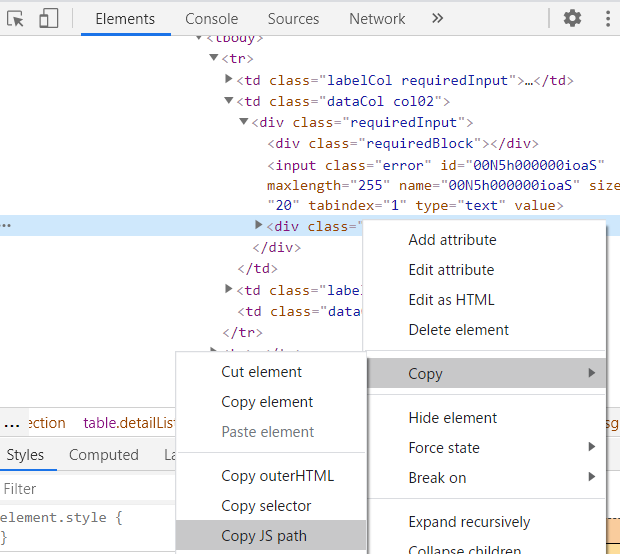Open the three-dot DevTools menu

click(x=608, y=19)
